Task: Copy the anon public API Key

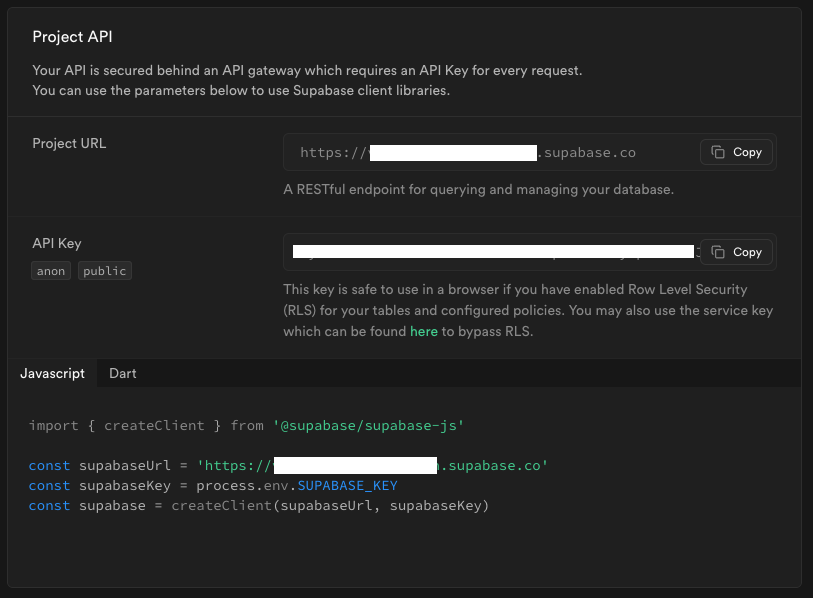Action: (x=736, y=252)
